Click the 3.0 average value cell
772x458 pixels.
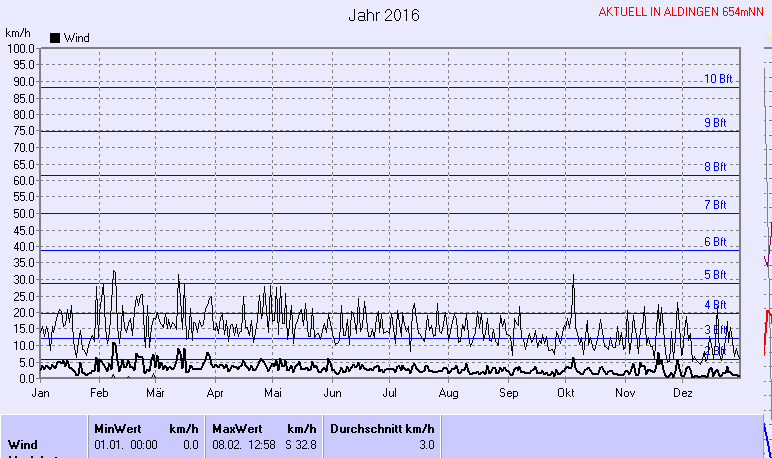(426, 444)
